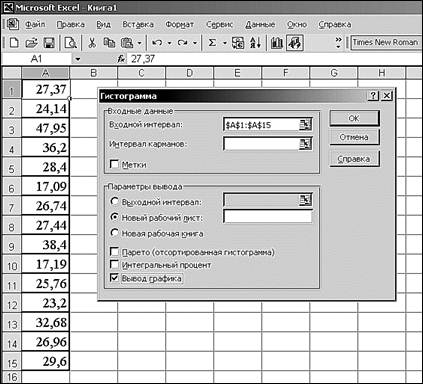
Task: Click range picker icon for Интервал карманов
Action: [x=305, y=144]
